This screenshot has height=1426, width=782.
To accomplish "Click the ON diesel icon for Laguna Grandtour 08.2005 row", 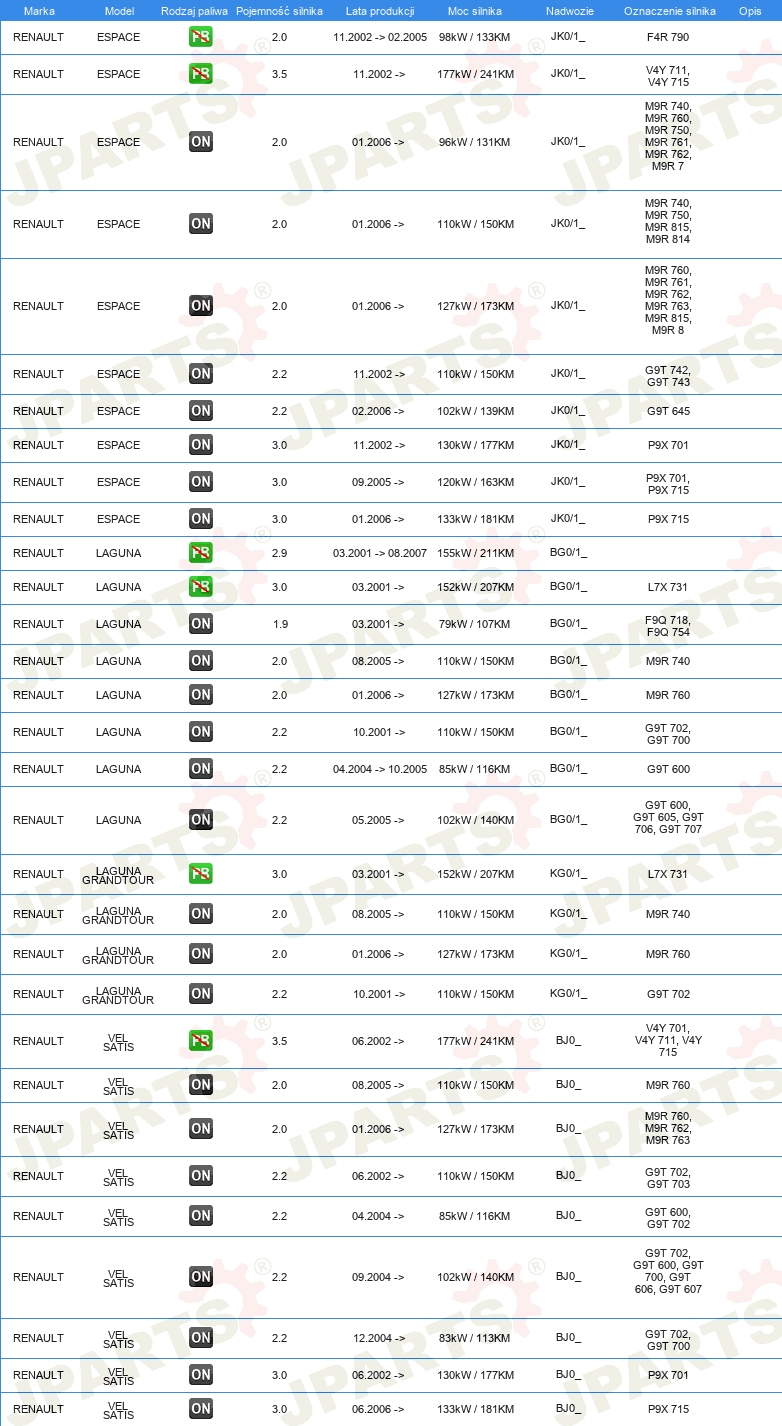I will point(201,914).
